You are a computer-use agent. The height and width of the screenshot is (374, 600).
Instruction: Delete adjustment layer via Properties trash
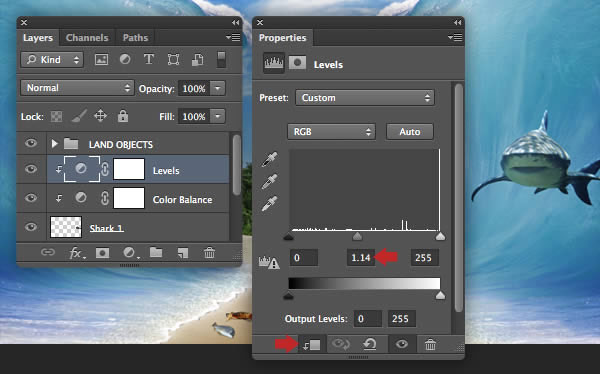click(430, 345)
